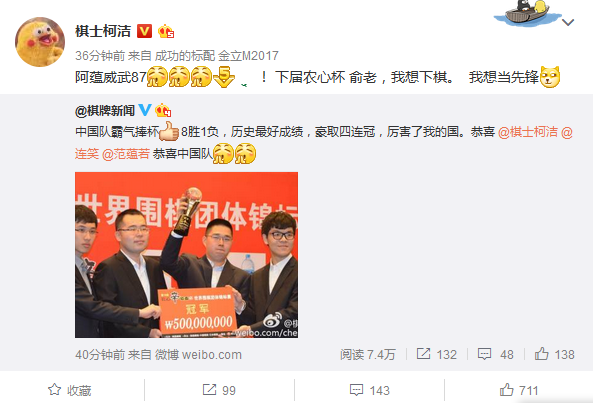Open the @范蕴若 mention link
Image resolution: width=593 pixels, height=403 pixels.
pyautogui.click(x=126, y=154)
